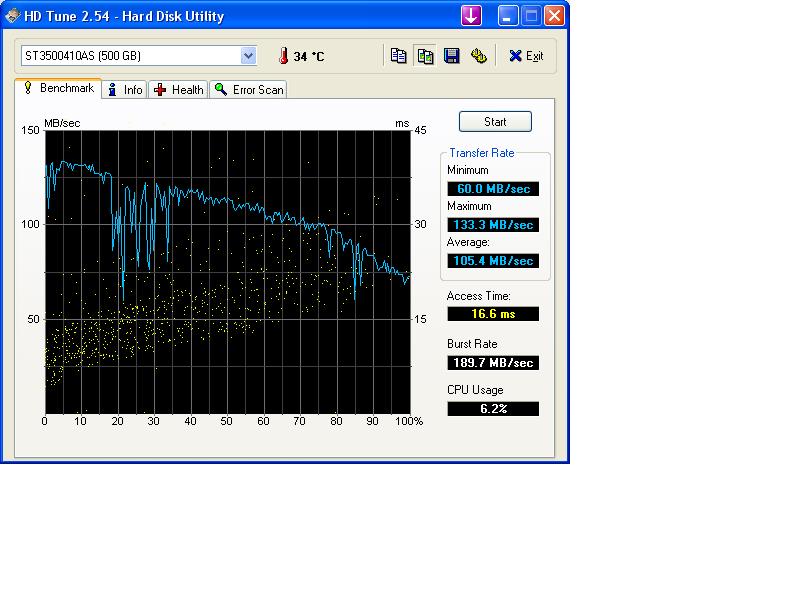
Task: Click the Maximum 133.3 MB/sec field
Action: (x=493, y=225)
